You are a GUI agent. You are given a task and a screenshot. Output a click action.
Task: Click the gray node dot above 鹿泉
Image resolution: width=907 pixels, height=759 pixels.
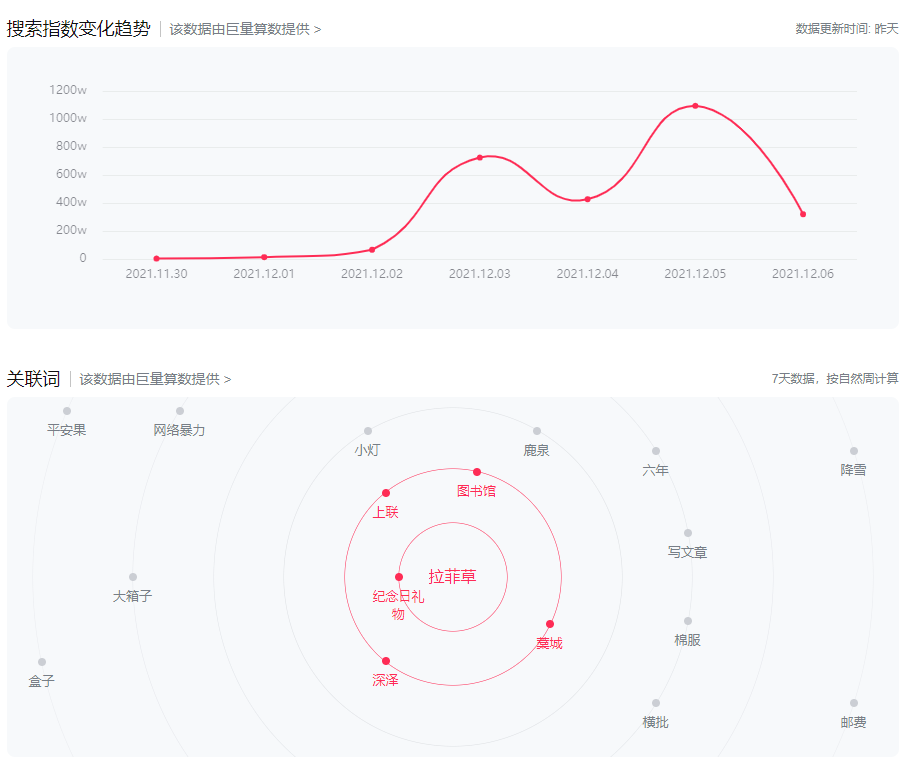tap(537, 431)
